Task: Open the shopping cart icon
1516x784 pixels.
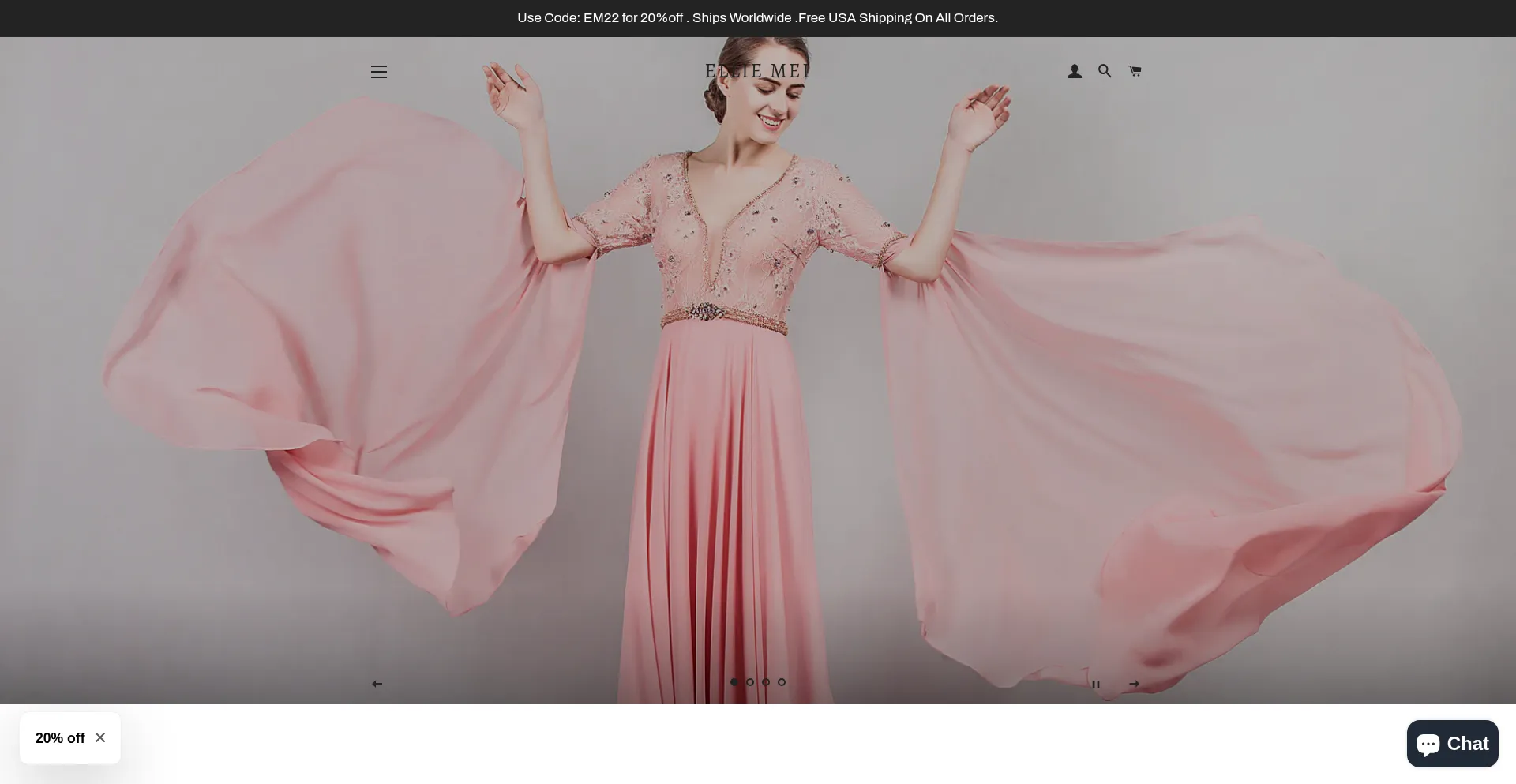Action: pos(1135,71)
